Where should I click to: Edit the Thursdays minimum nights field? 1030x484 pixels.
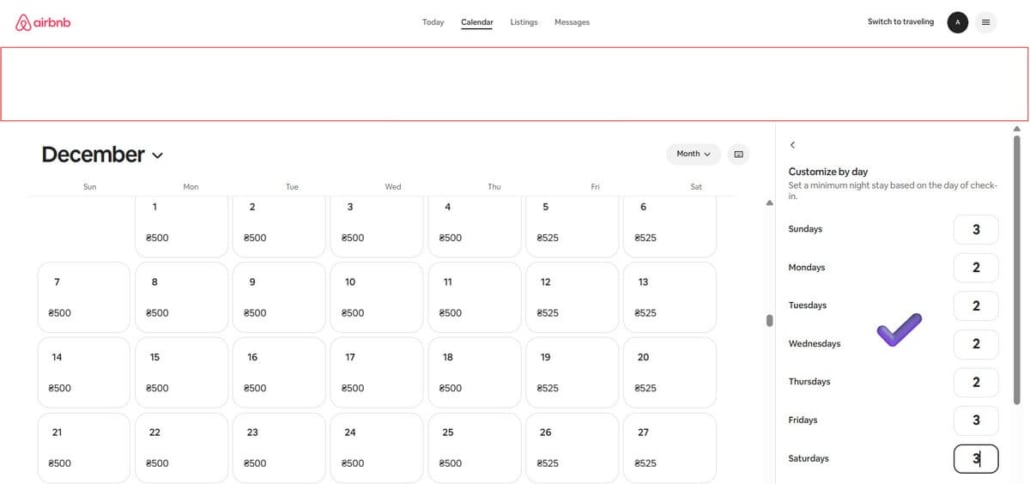pos(976,382)
